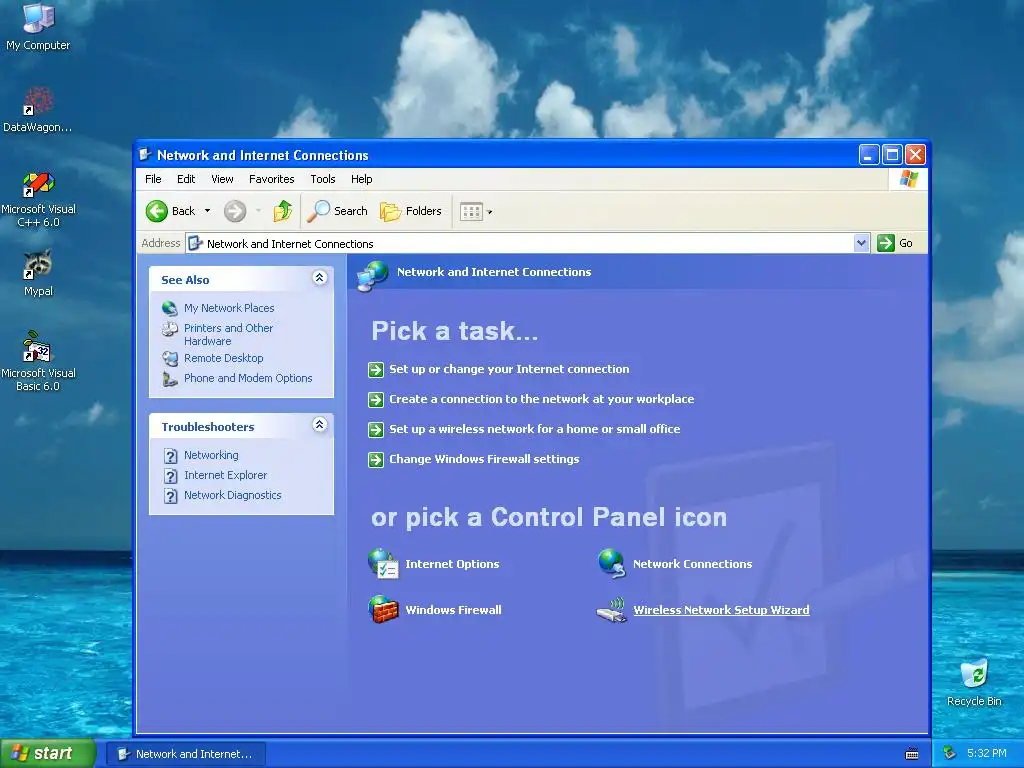Select My Computer desktop icon
Image resolution: width=1024 pixels, height=768 pixels.
[38, 27]
